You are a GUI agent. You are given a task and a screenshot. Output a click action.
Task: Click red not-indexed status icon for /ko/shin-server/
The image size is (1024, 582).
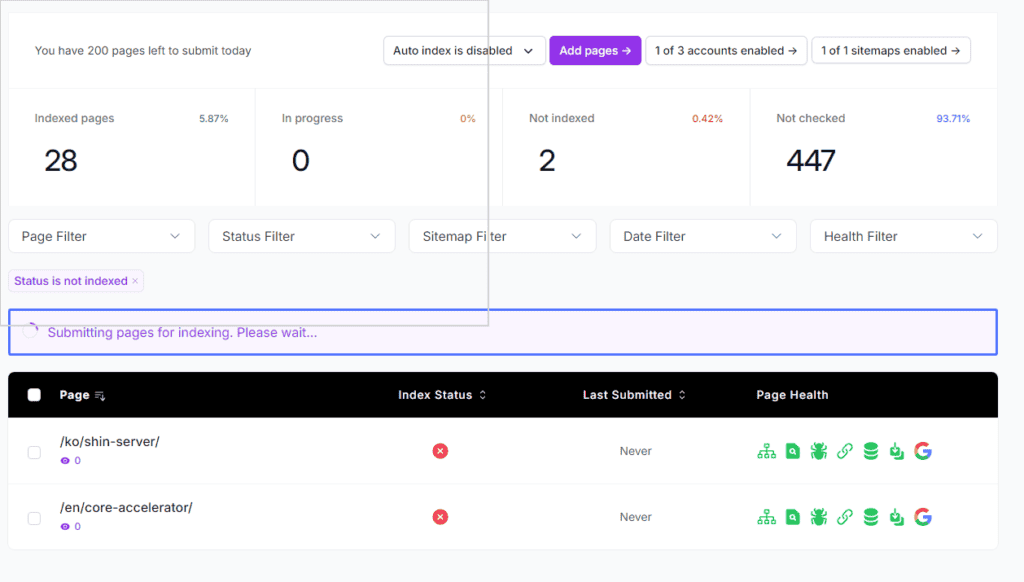[440, 451]
